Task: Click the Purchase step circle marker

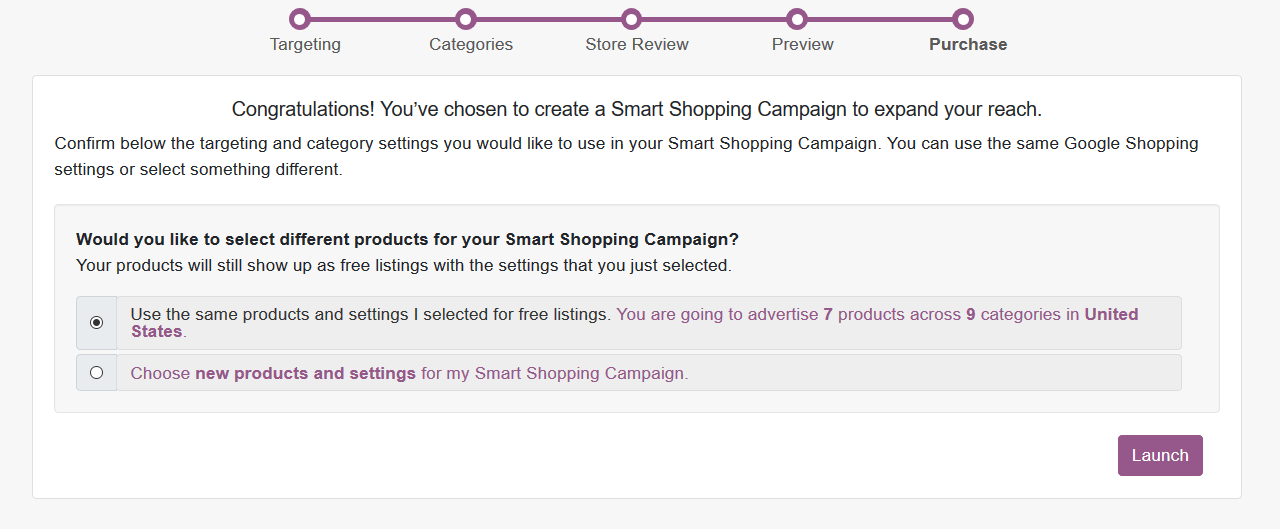Action: [962, 19]
